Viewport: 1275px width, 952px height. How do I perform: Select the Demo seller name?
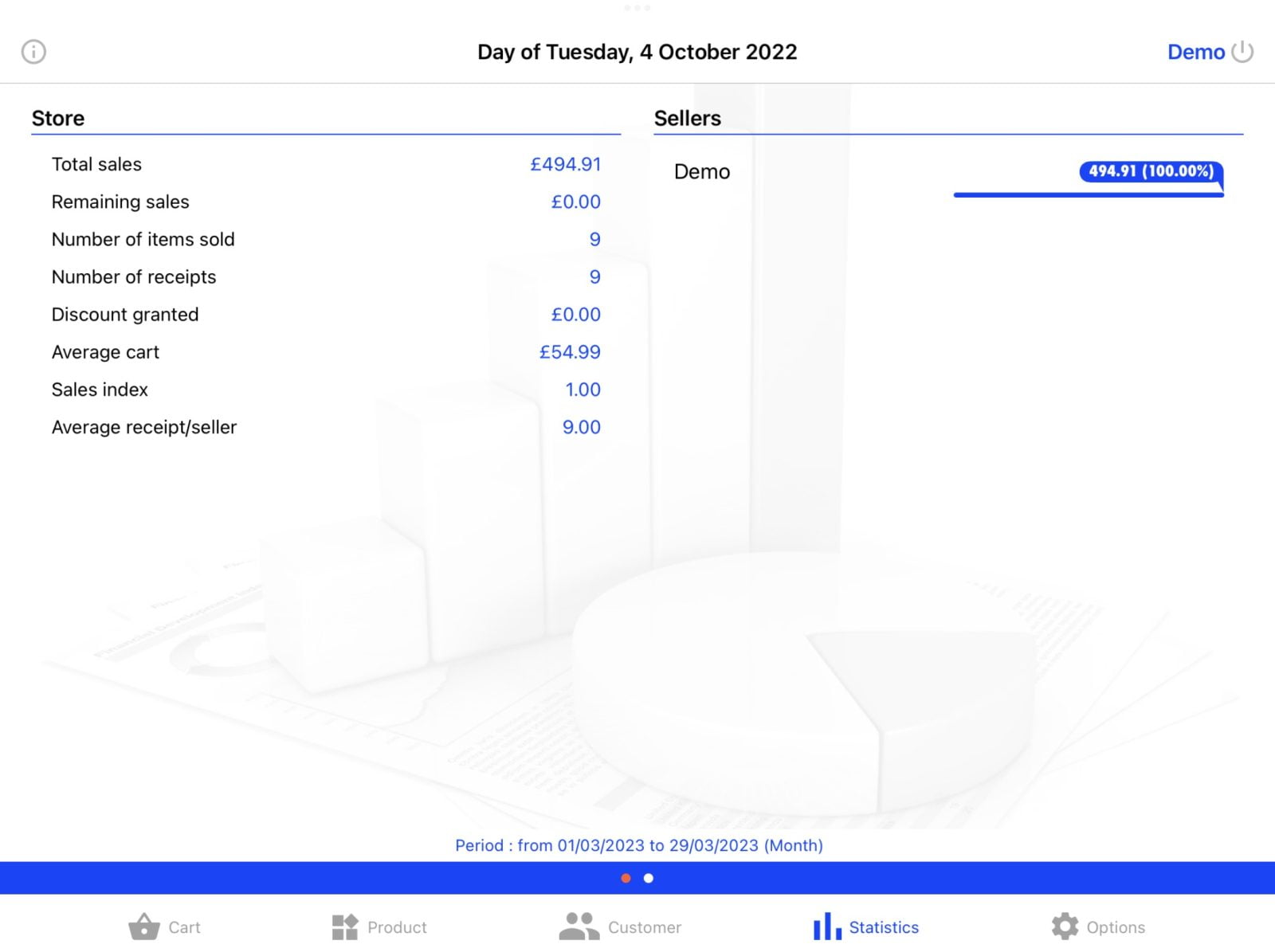point(701,172)
